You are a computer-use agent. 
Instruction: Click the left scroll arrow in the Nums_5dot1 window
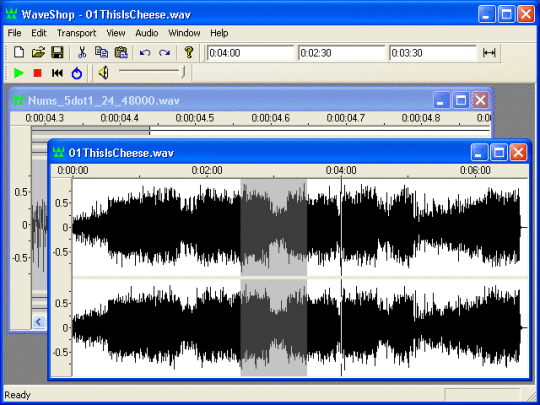[39, 322]
